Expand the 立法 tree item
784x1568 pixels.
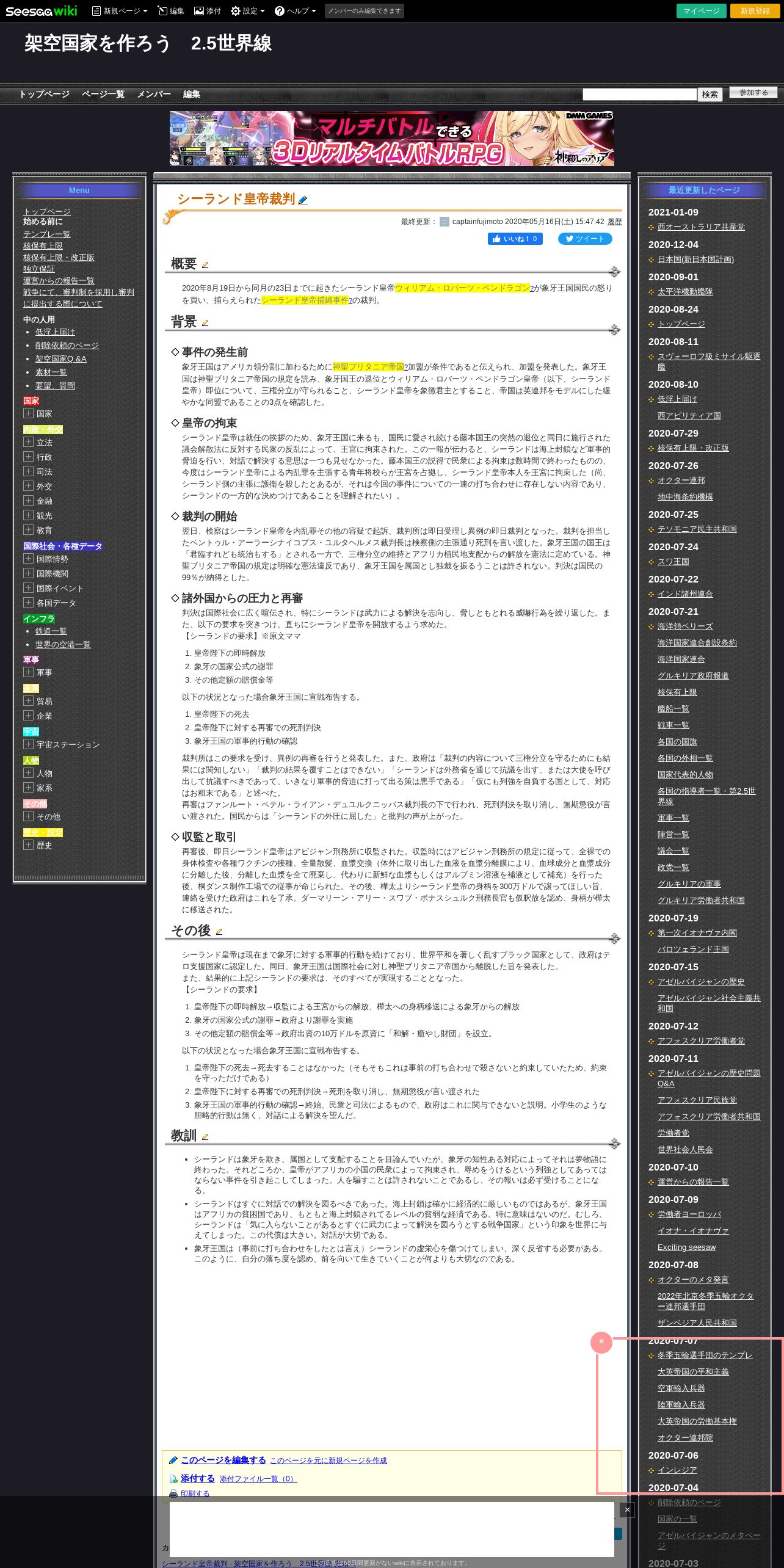pyautogui.click(x=28, y=442)
